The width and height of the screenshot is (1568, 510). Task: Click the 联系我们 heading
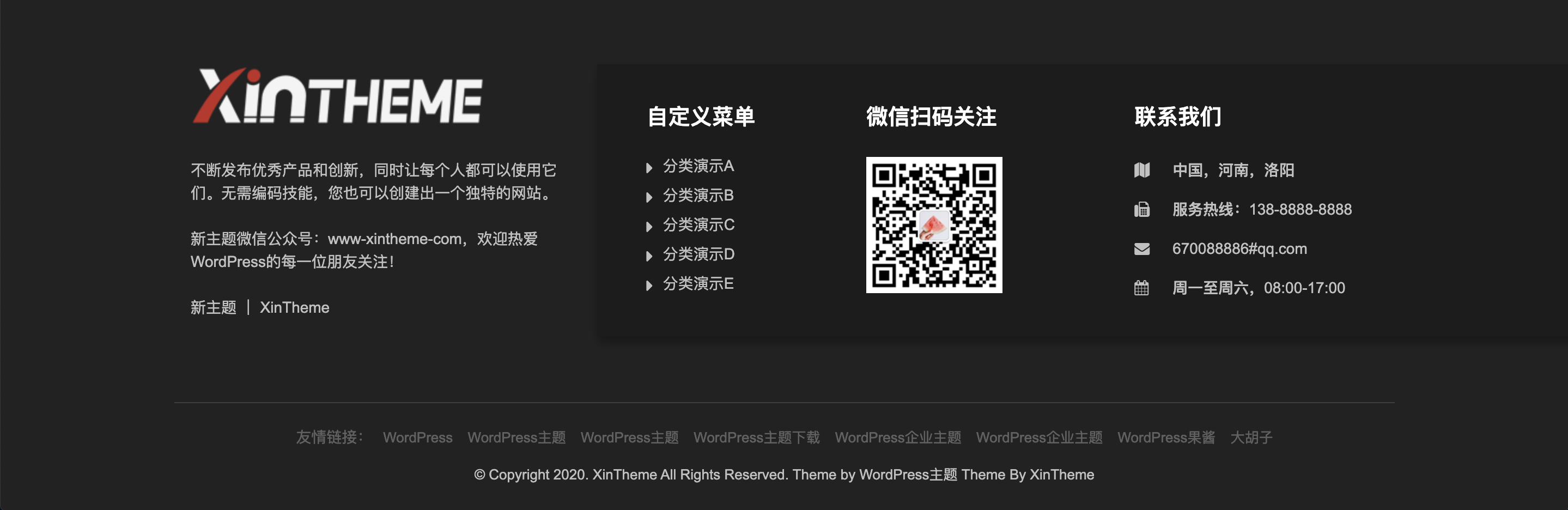1178,116
